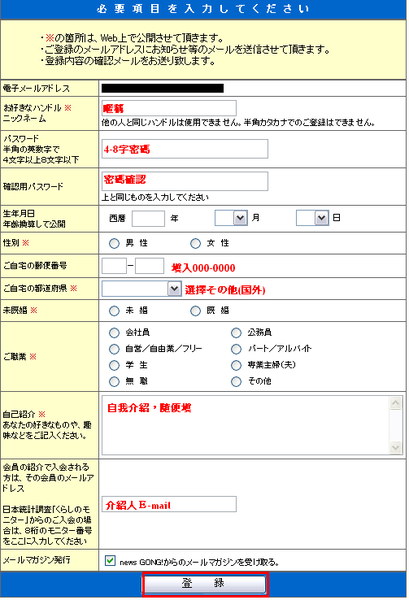Open the birth month dropdown
409x600 pixels.
(231, 218)
